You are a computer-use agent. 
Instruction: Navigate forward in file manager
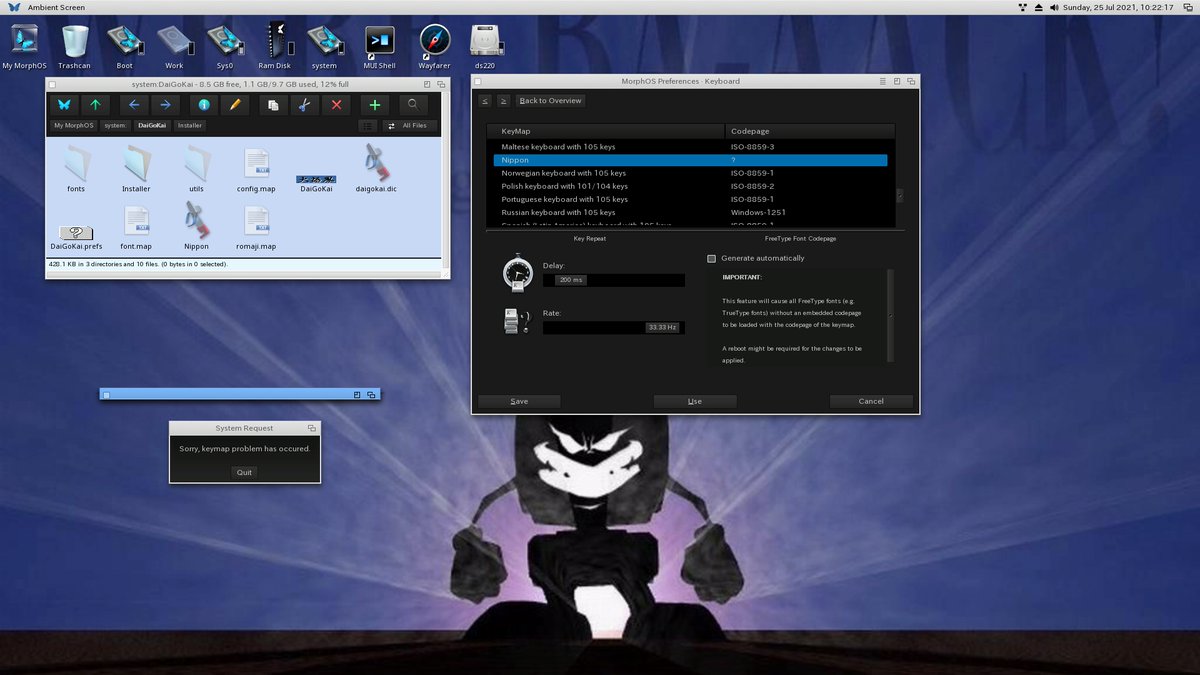tap(165, 104)
